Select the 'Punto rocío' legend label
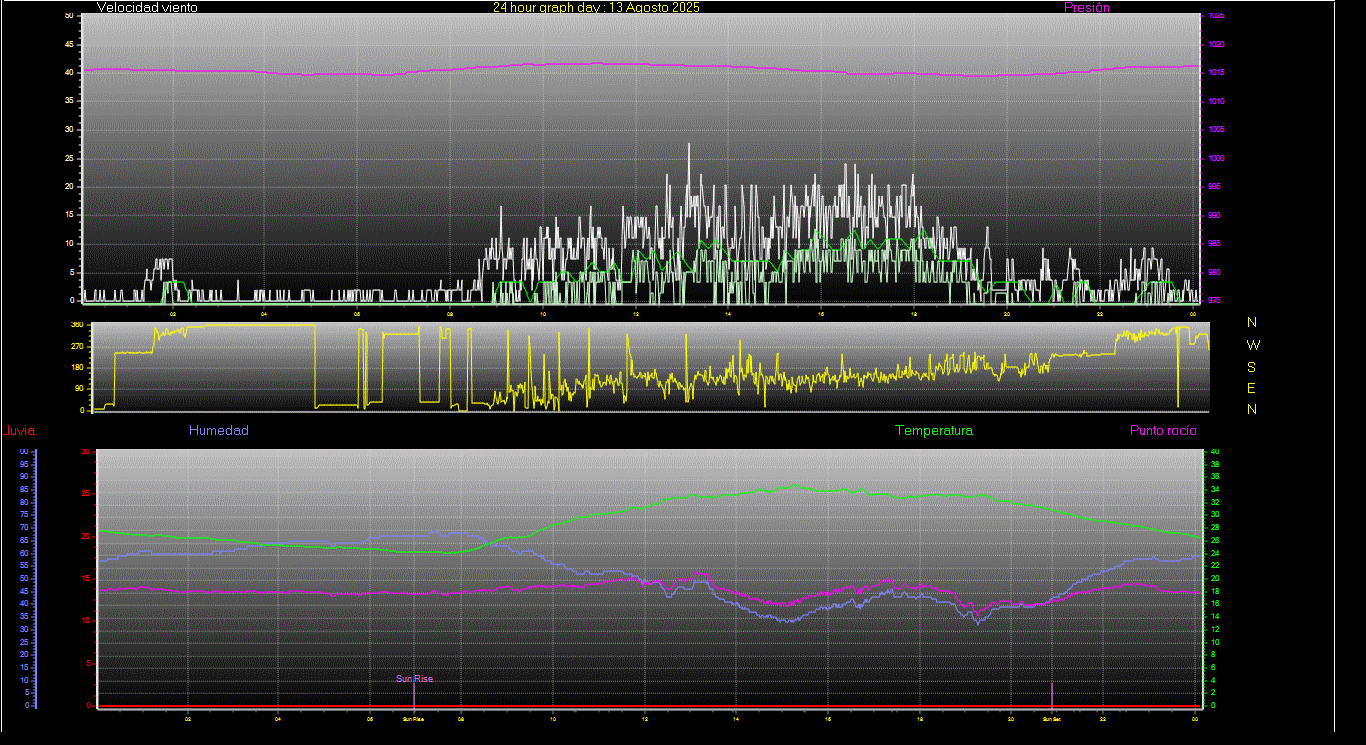The width and height of the screenshot is (1366, 745). [1163, 431]
